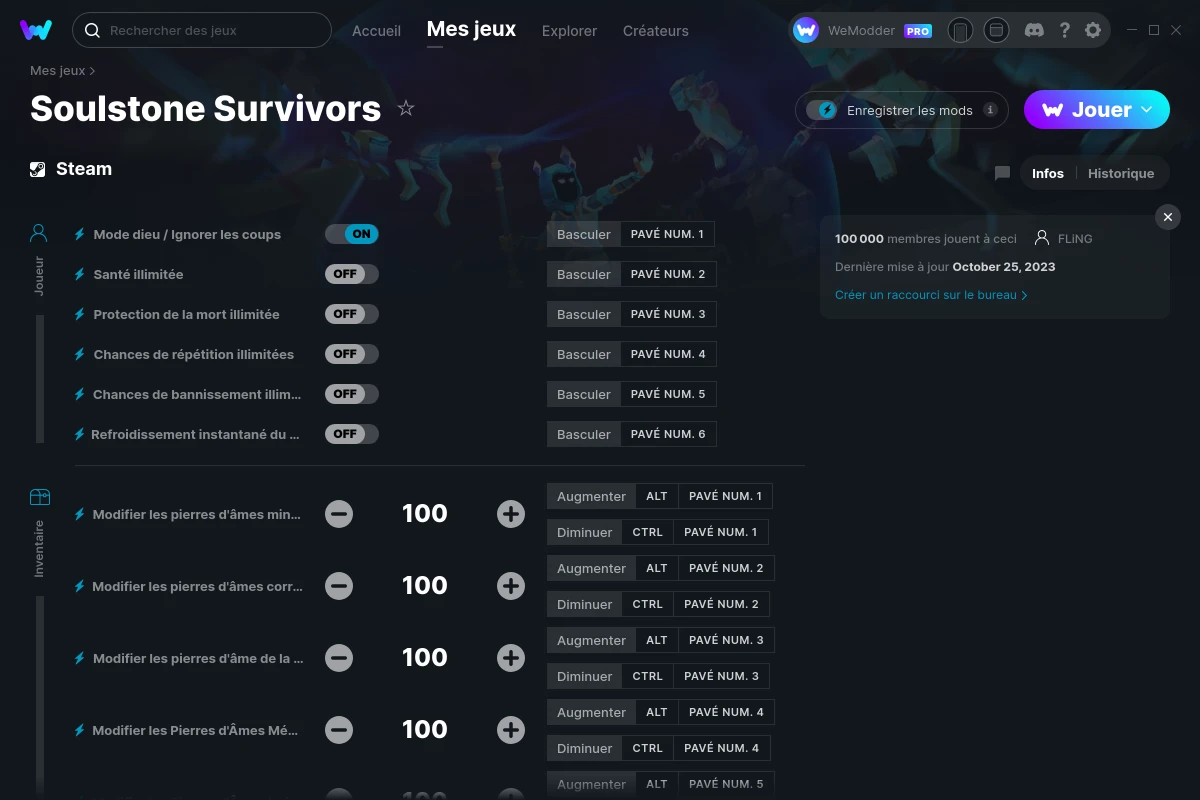The width and height of the screenshot is (1200, 800).
Task: Click Diminuer CTRL PAVÉ NUM. 3 hotkey
Action: [658, 676]
